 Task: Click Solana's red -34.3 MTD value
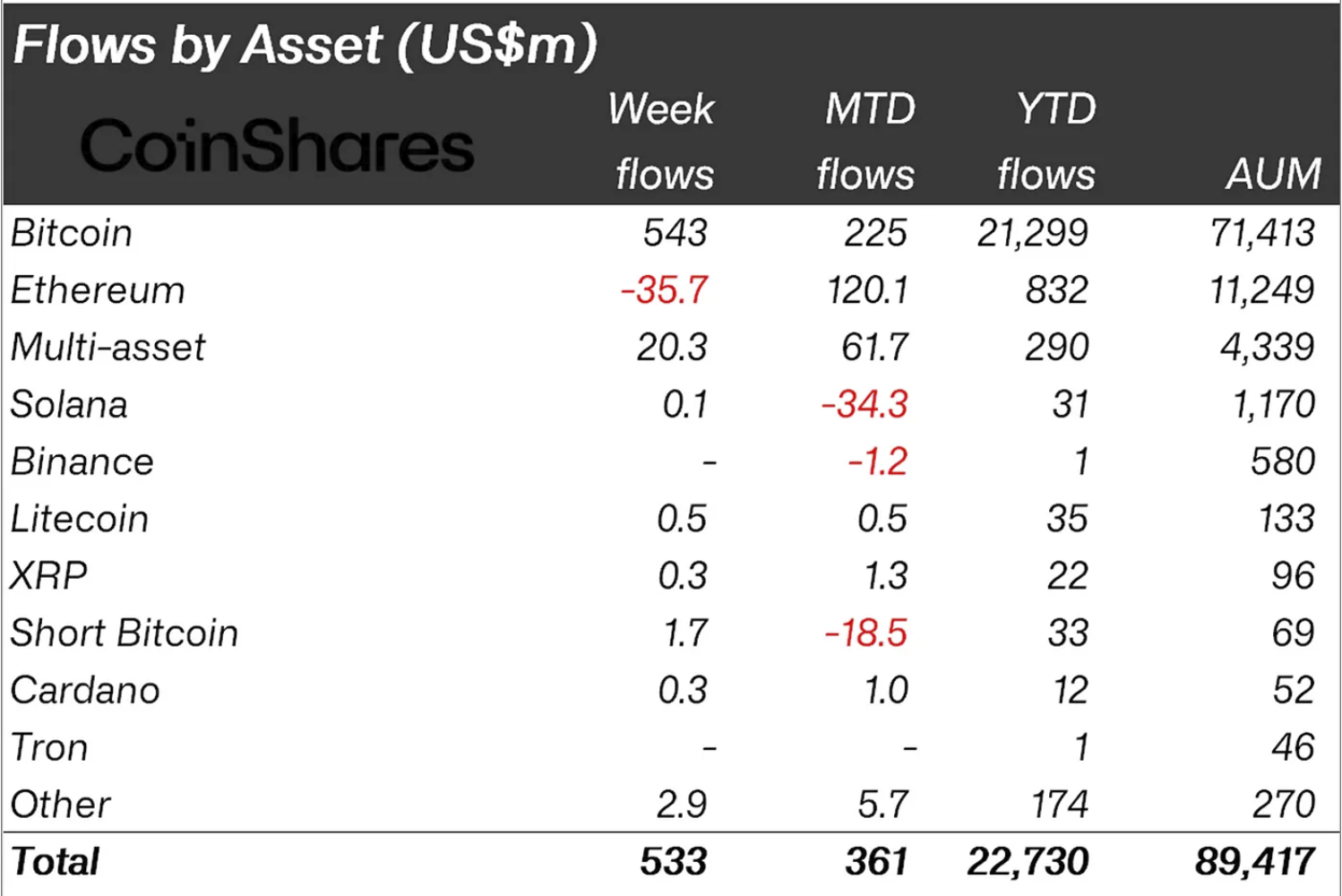coord(865,405)
